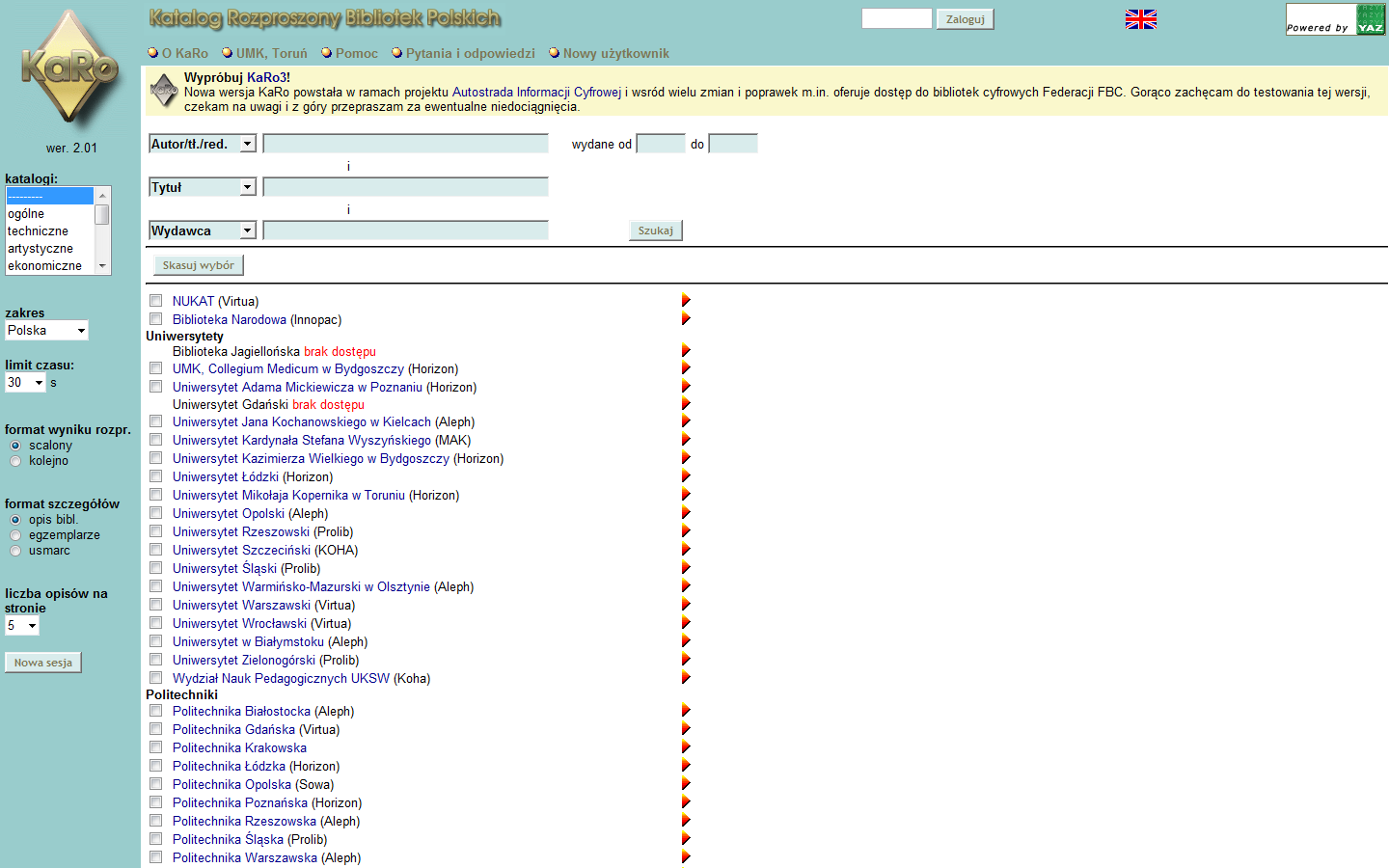Screen dimensions: 1389x868
Task: Click the Szukaj search button
Action: [x=656, y=231]
